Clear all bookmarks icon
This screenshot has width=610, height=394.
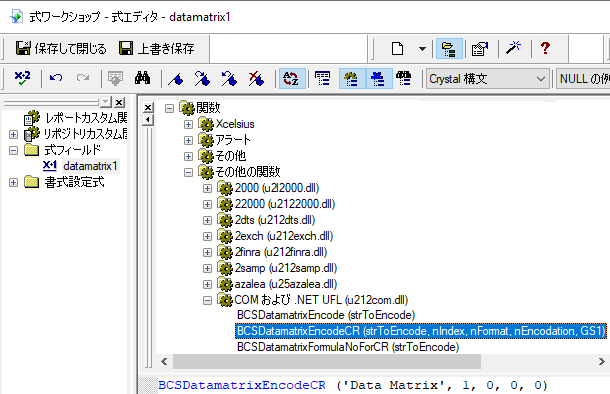coord(256,79)
